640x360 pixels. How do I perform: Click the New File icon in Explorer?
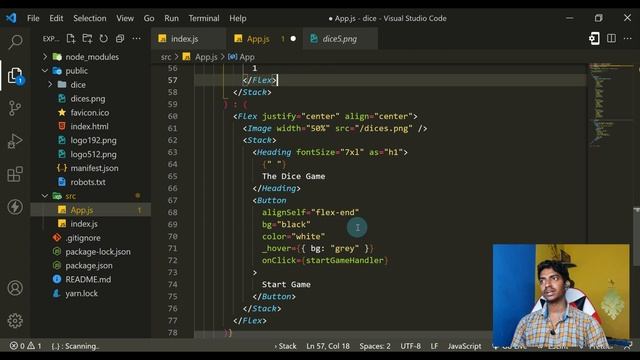click(x=71, y=39)
